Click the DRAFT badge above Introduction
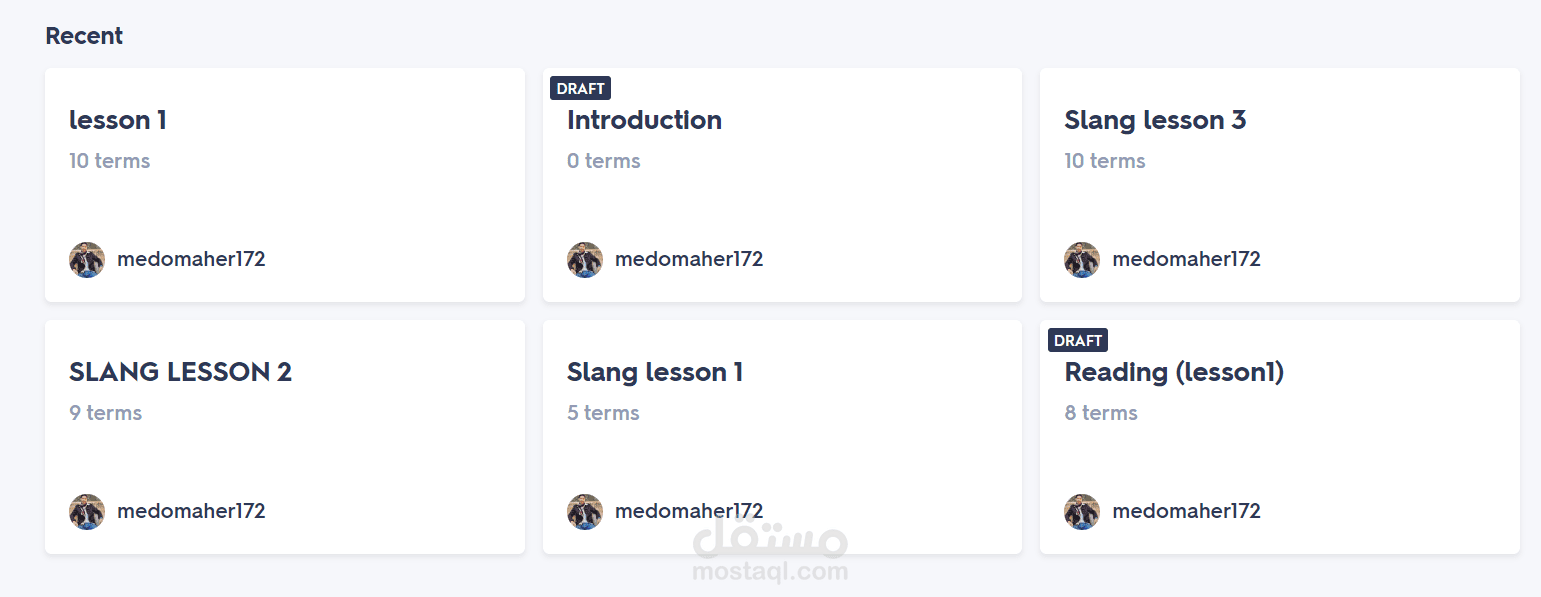 coord(580,89)
